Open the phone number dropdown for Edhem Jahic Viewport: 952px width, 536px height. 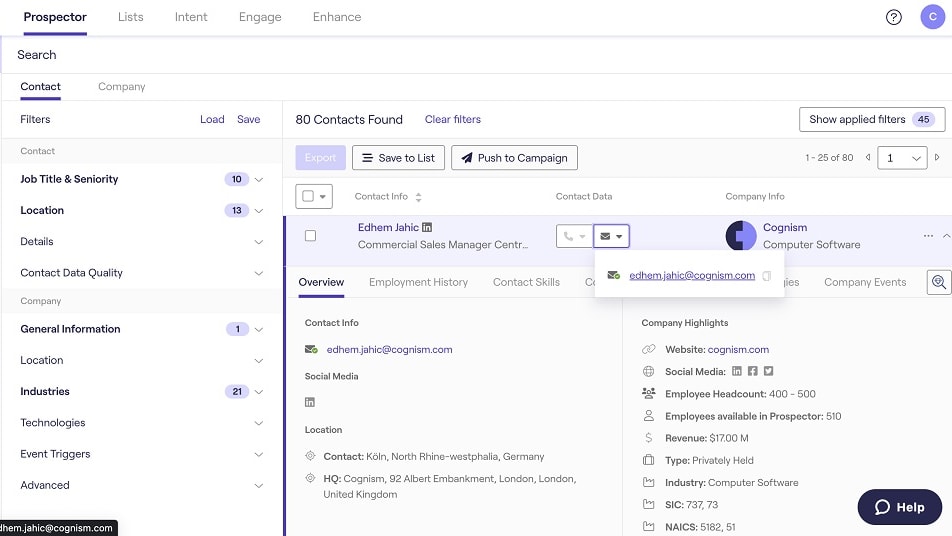[x=574, y=236]
